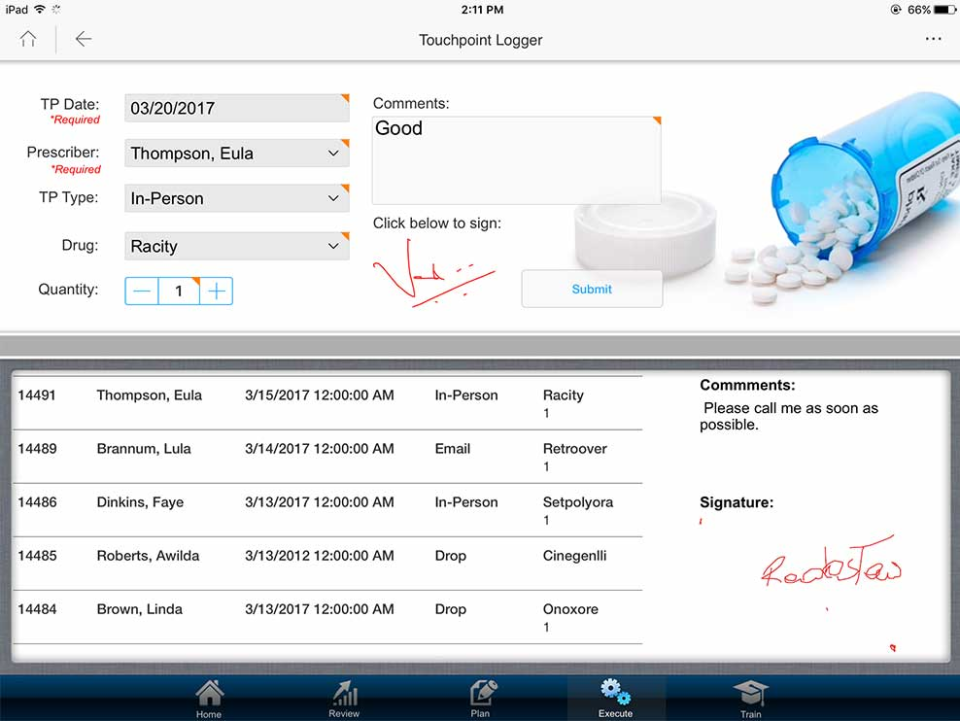Viewport: 960px width, 721px height.
Task: Decrease quantity using the minus control
Action: point(140,290)
